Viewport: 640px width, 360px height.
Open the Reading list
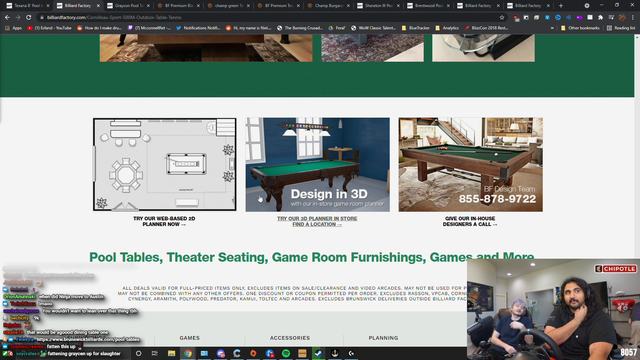[621, 28]
